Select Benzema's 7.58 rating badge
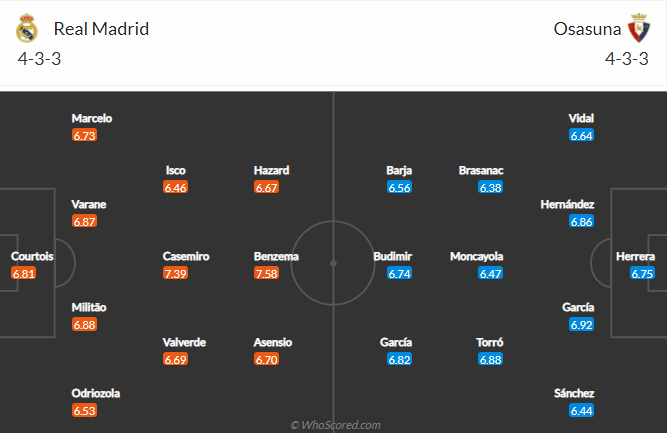Image resolution: width=667 pixels, height=433 pixels. point(266,273)
